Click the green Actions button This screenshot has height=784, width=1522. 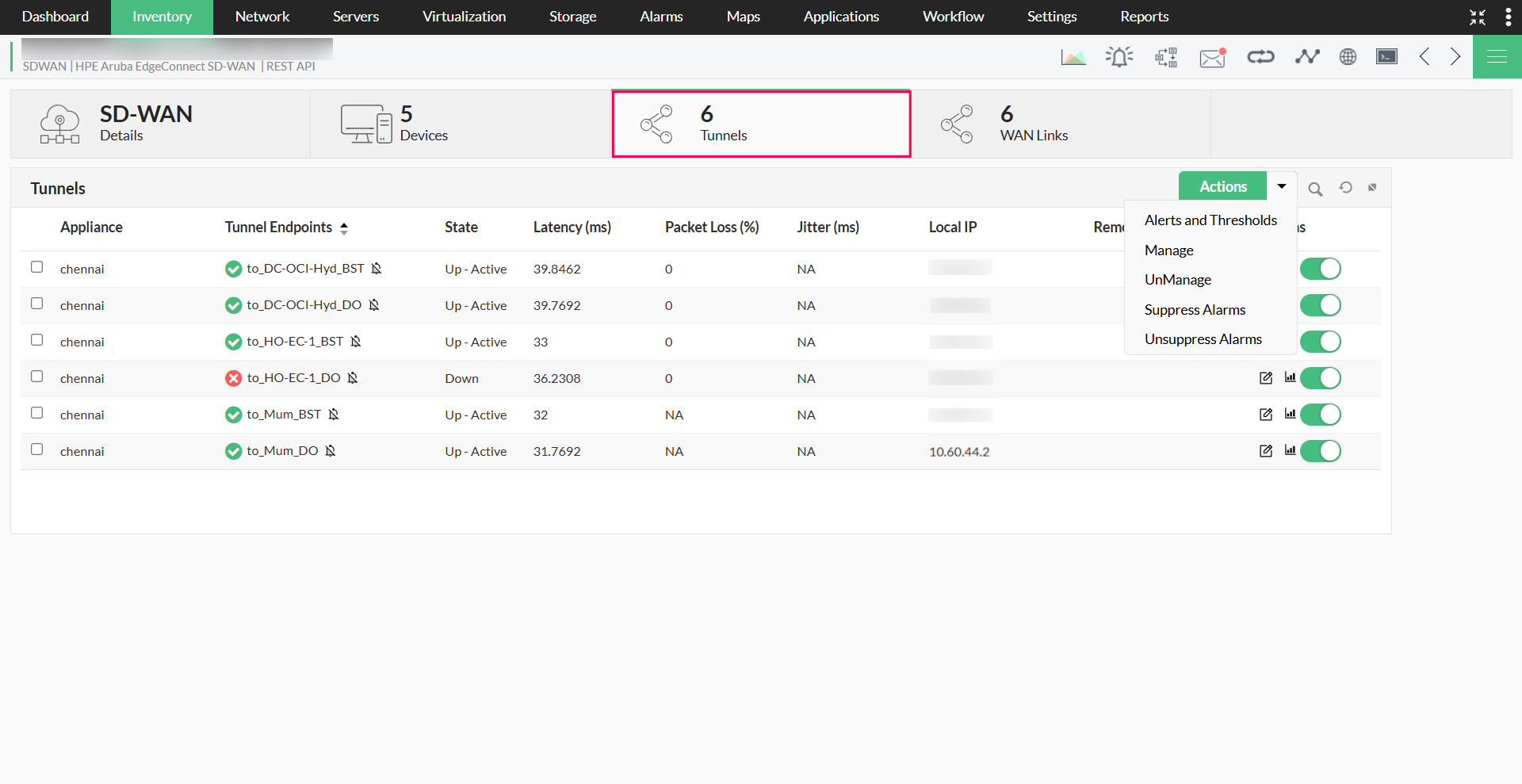(x=1223, y=186)
